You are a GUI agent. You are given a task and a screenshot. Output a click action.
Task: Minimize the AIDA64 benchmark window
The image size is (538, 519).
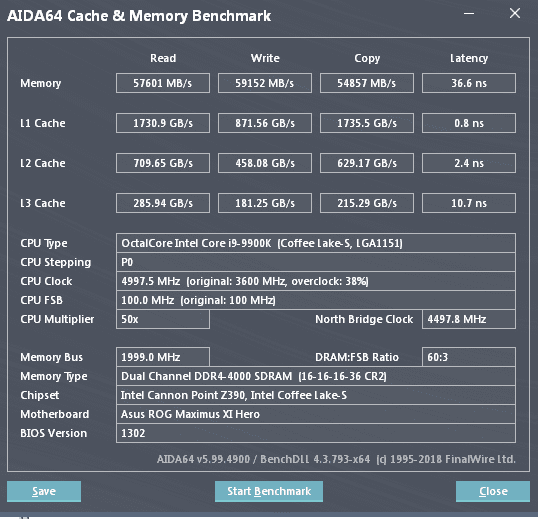point(469,14)
